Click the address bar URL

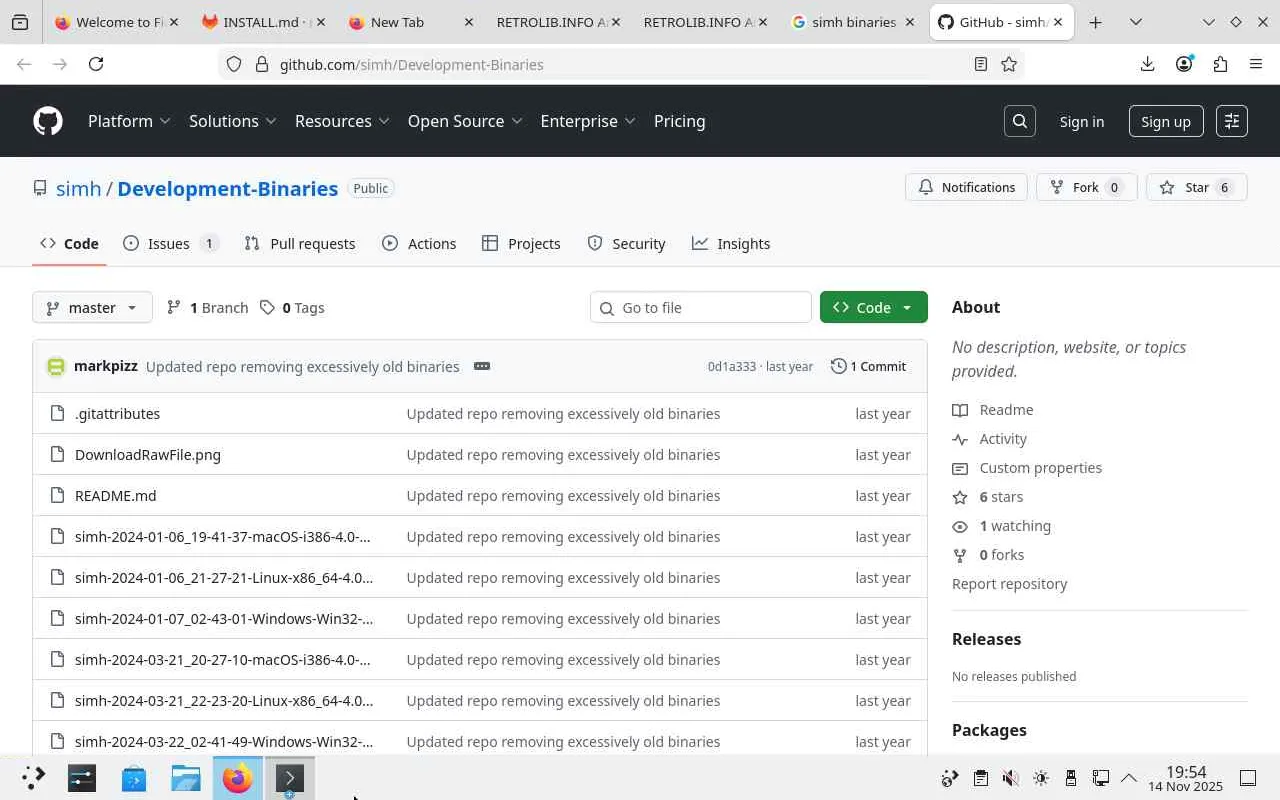pyautogui.click(x=412, y=64)
